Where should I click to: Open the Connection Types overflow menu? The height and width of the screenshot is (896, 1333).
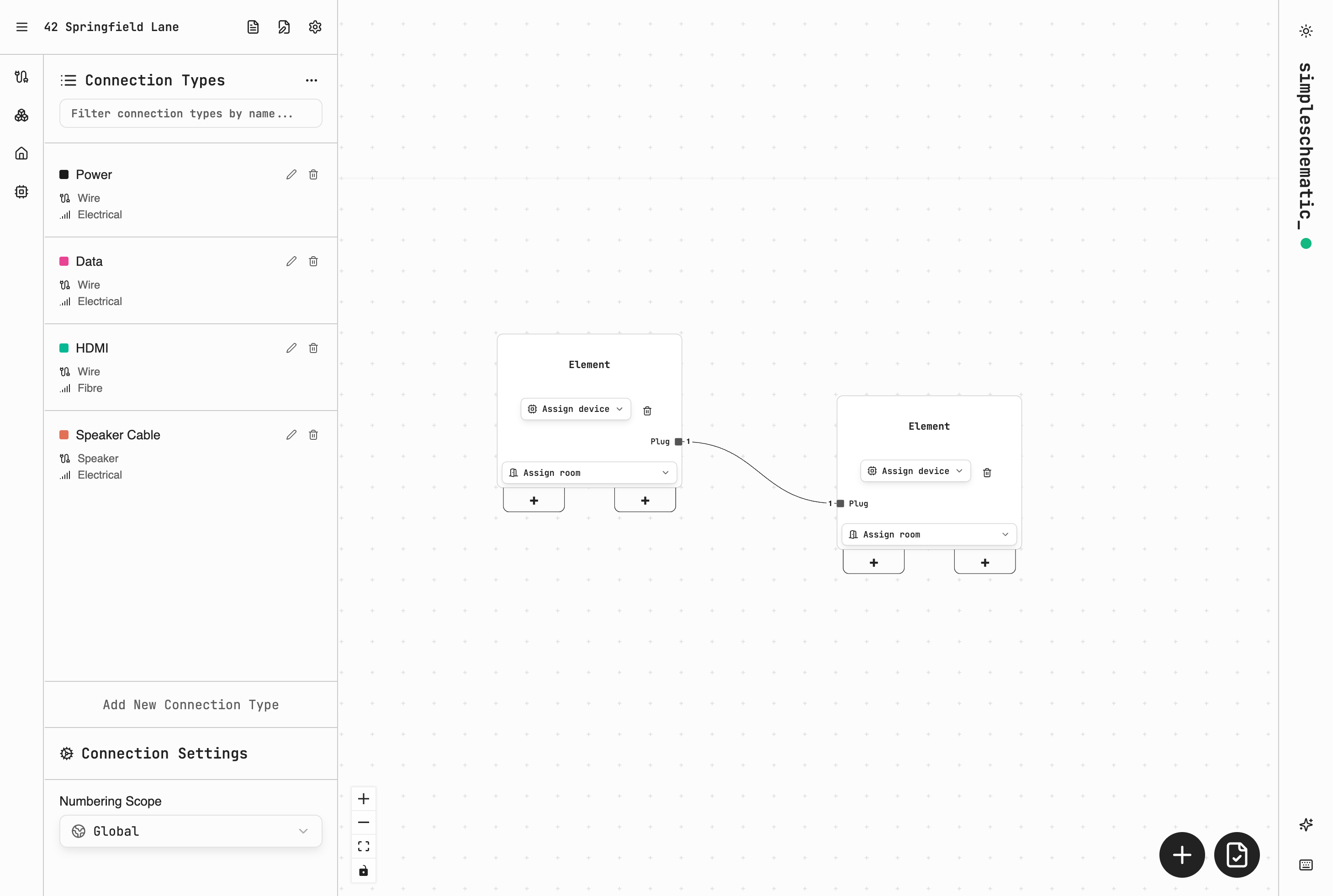click(311, 80)
